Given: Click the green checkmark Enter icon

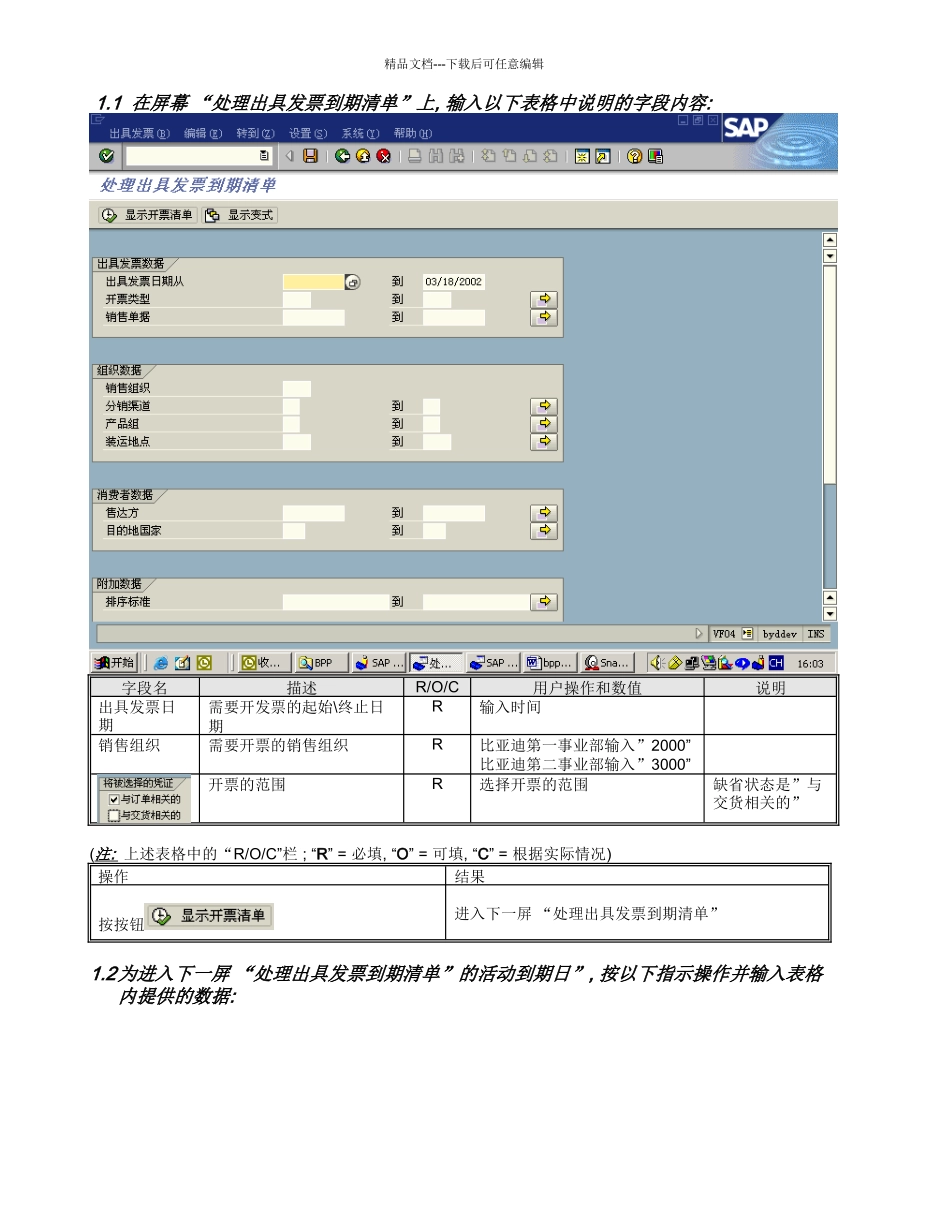Looking at the screenshot, I should point(106,156).
